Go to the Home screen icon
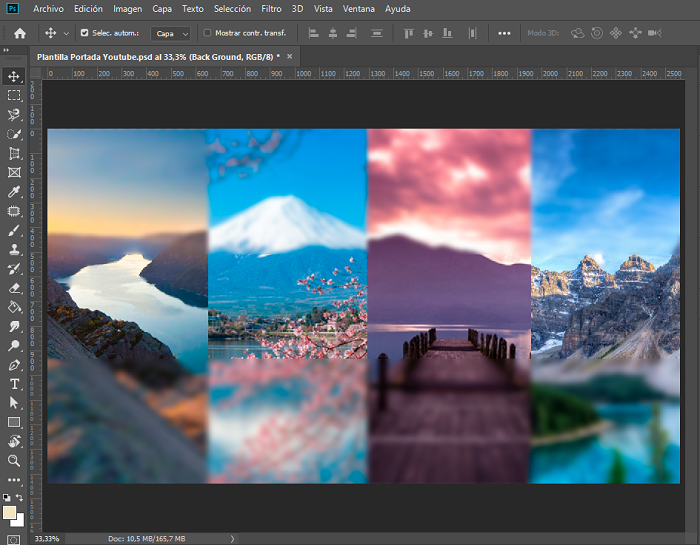 coord(20,33)
